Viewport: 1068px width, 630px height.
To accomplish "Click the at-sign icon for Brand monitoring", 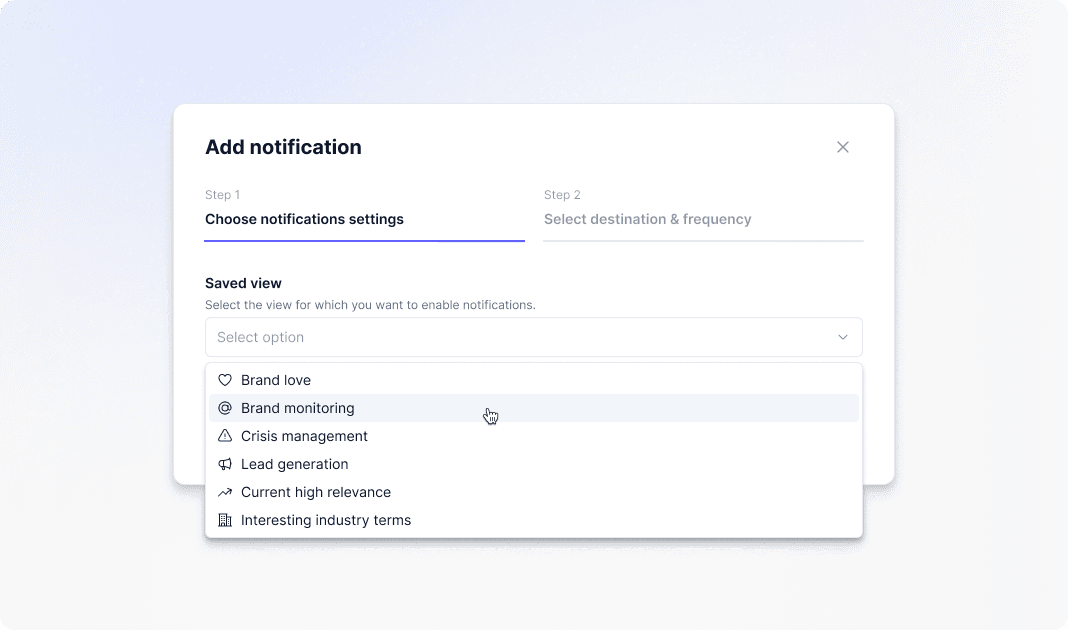I will tap(225, 408).
